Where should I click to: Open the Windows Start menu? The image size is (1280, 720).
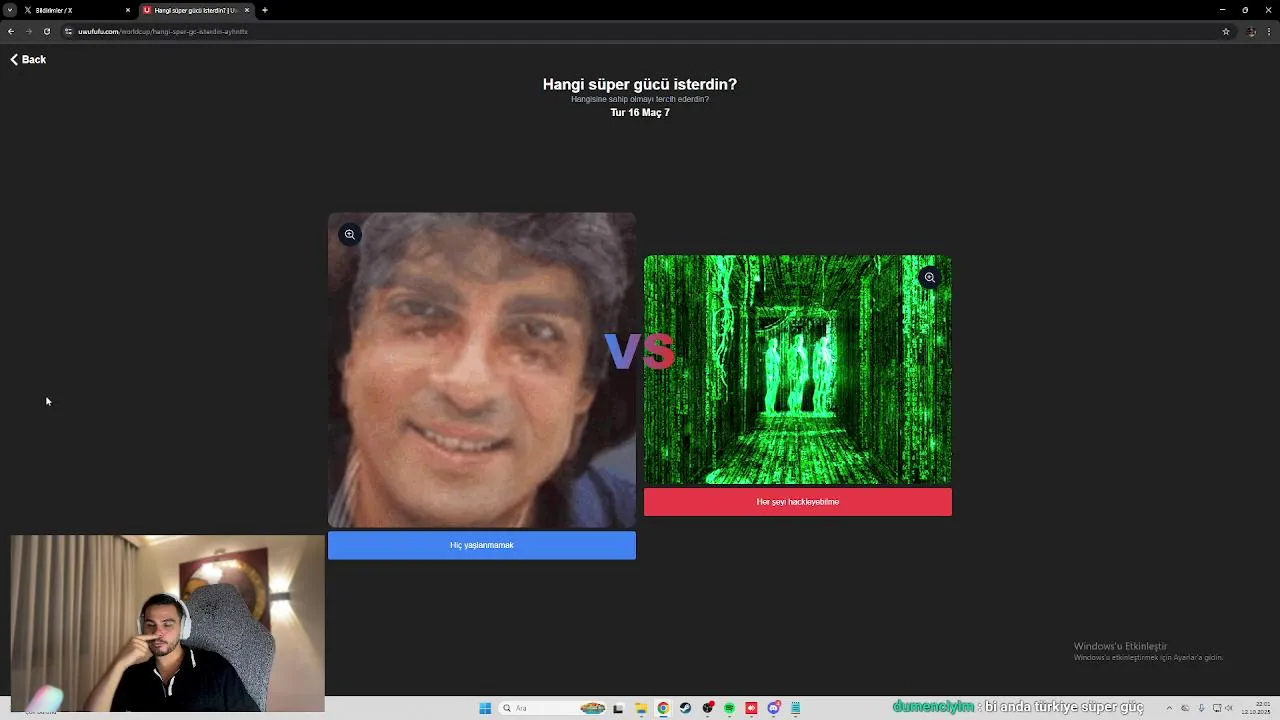point(485,708)
